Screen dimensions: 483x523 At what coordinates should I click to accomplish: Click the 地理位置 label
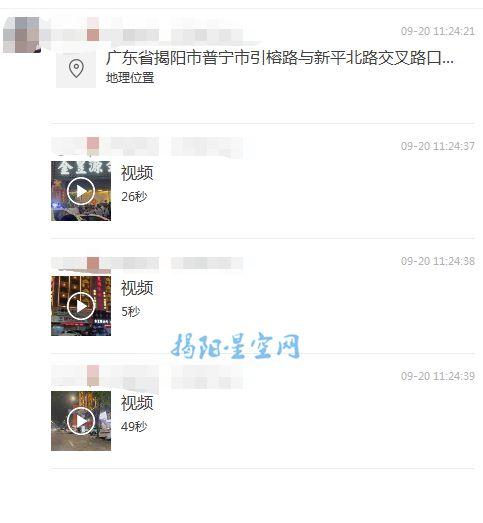pyautogui.click(x=130, y=78)
